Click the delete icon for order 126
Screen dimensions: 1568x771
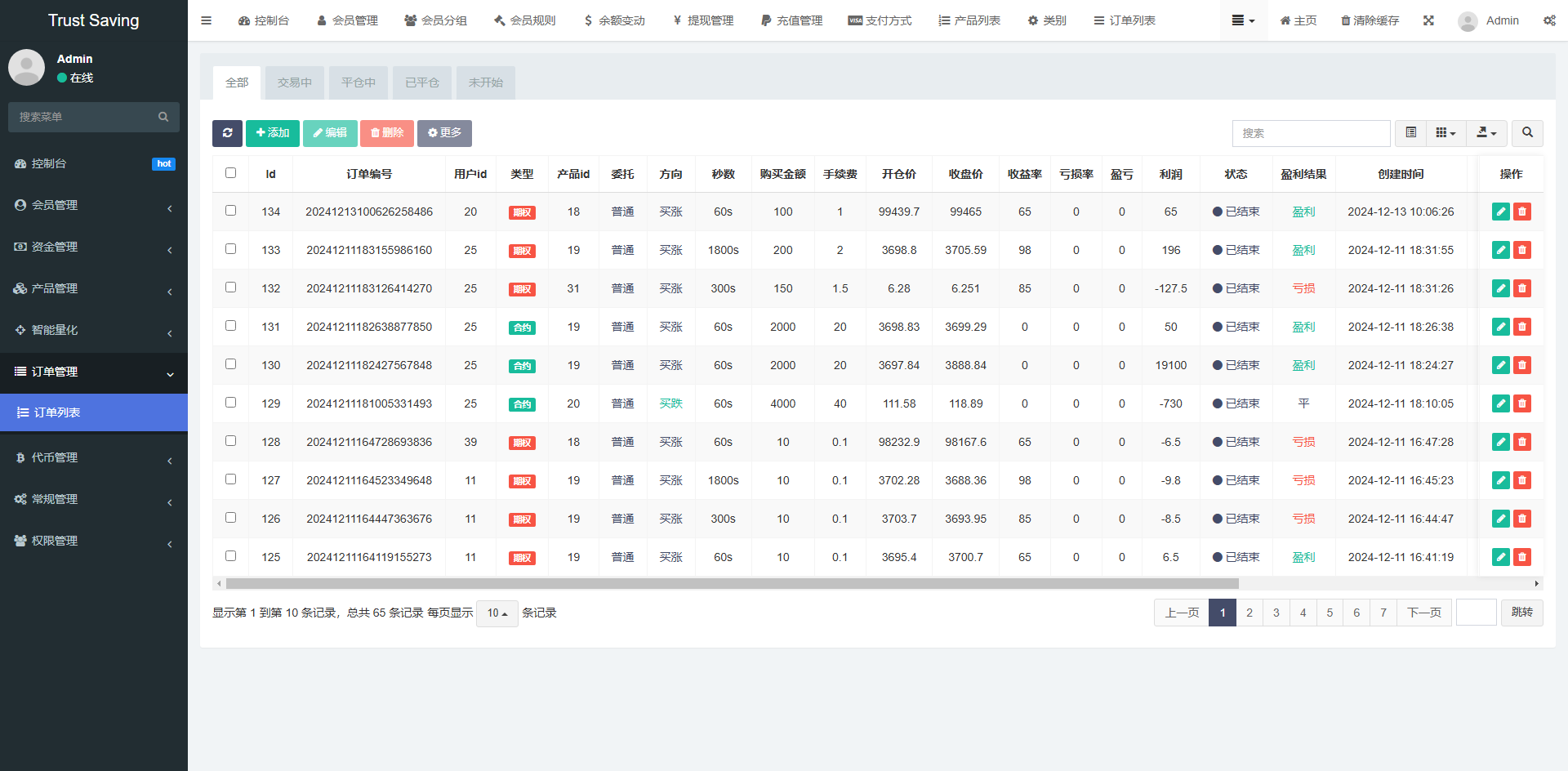1522,519
